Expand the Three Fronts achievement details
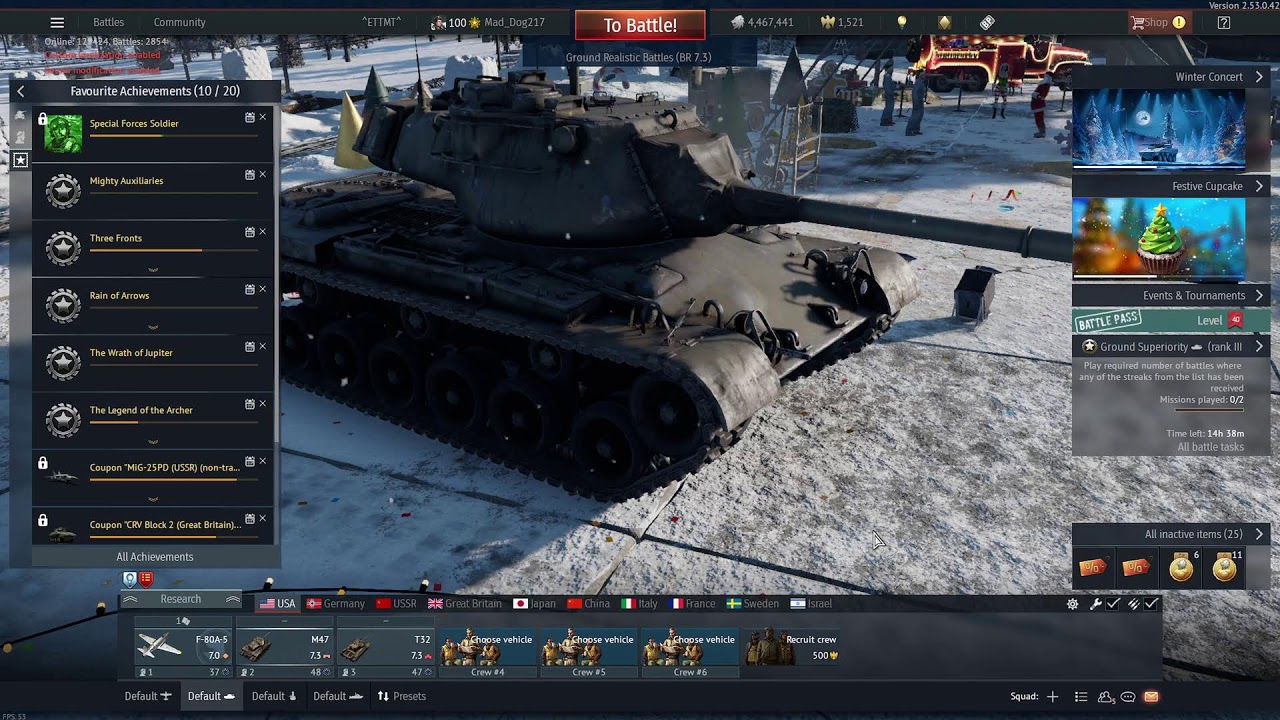This screenshot has height=720, width=1280. [x=153, y=270]
